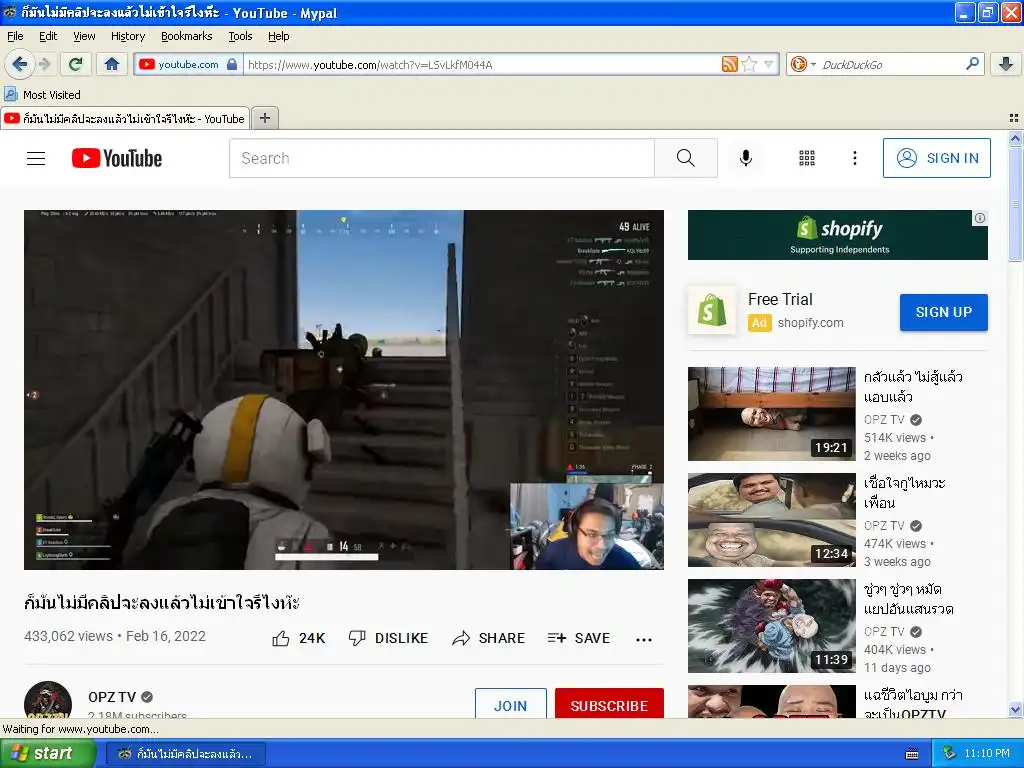
Task: Click the ad info icon on Shopify banner
Action: (x=980, y=218)
